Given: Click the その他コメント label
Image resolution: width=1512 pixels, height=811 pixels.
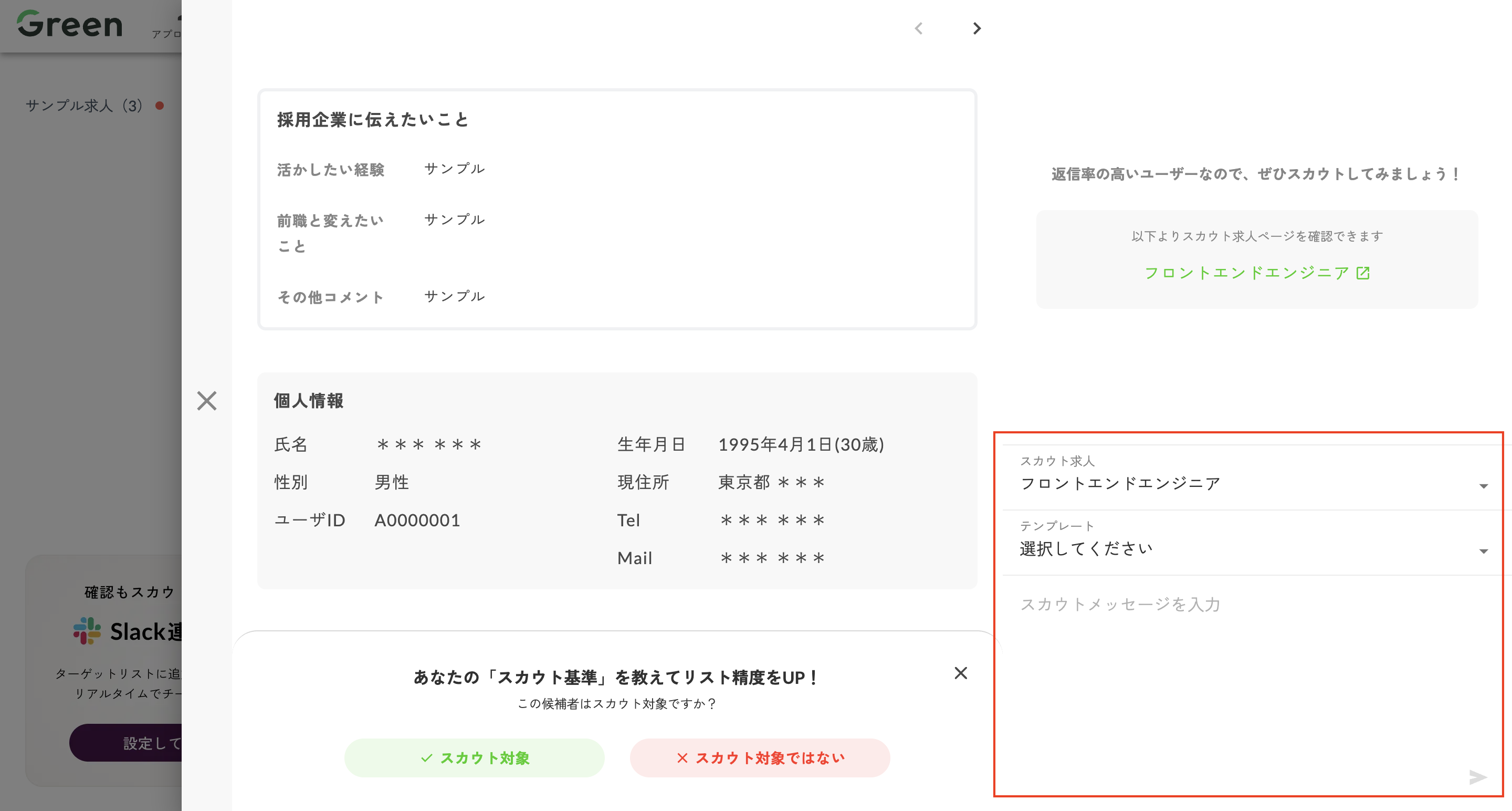Looking at the screenshot, I should click(x=331, y=297).
